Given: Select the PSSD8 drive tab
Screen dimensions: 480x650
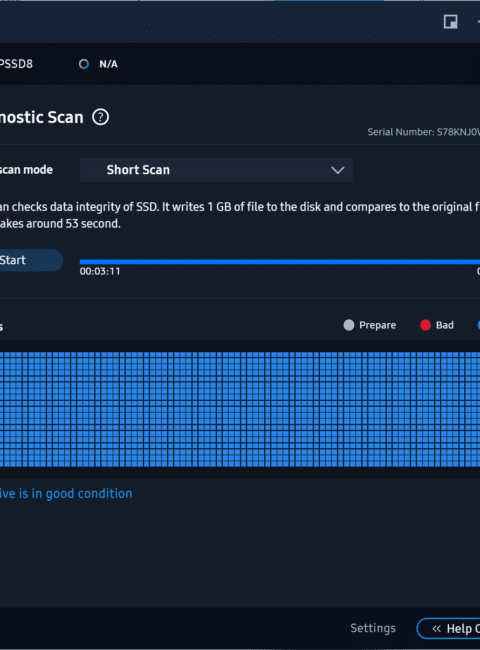Looking at the screenshot, I should 16,64.
